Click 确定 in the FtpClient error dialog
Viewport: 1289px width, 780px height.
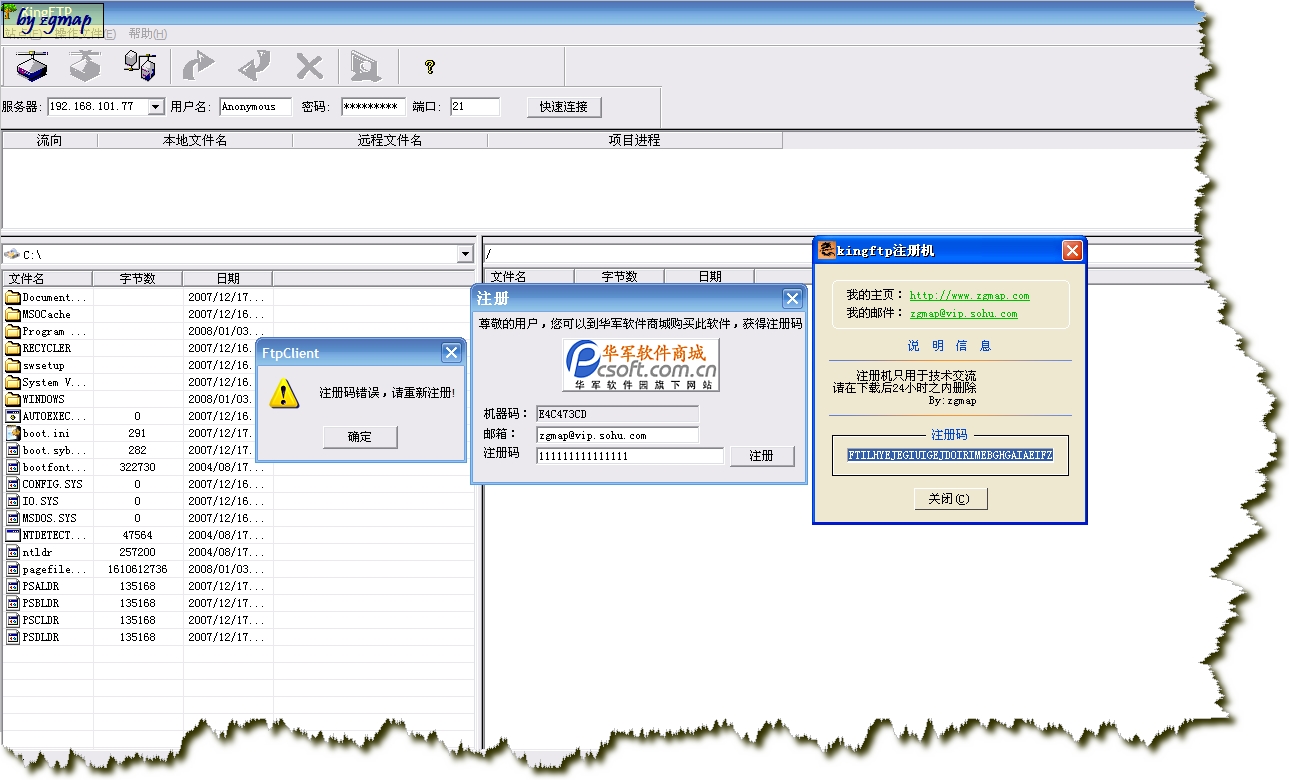coord(360,437)
